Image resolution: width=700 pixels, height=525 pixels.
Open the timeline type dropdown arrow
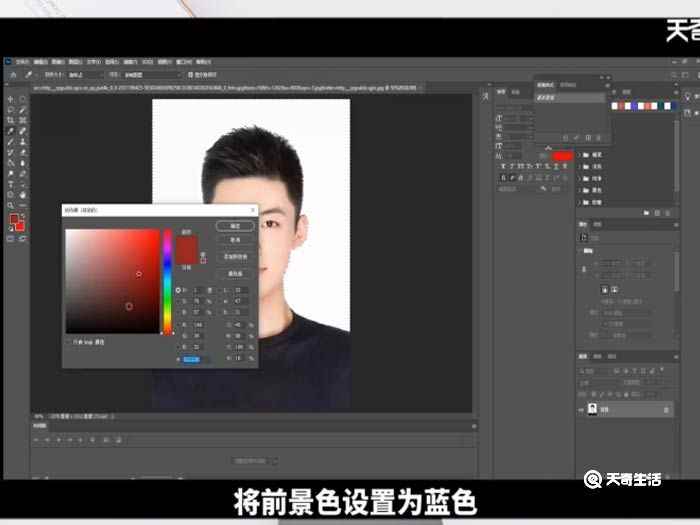pyautogui.click(x=274, y=461)
